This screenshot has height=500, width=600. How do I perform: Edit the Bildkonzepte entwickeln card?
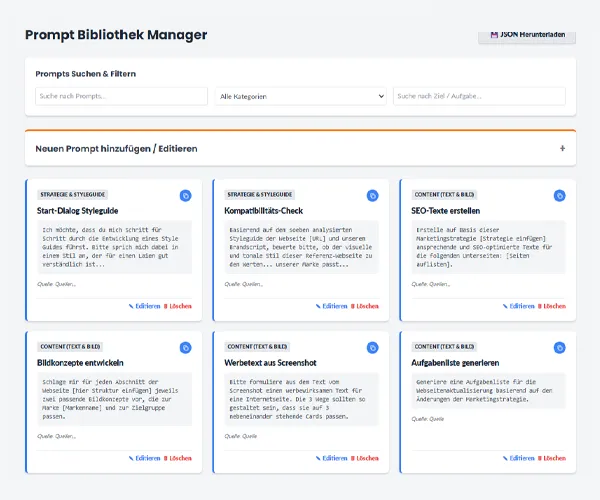[145, 458]
